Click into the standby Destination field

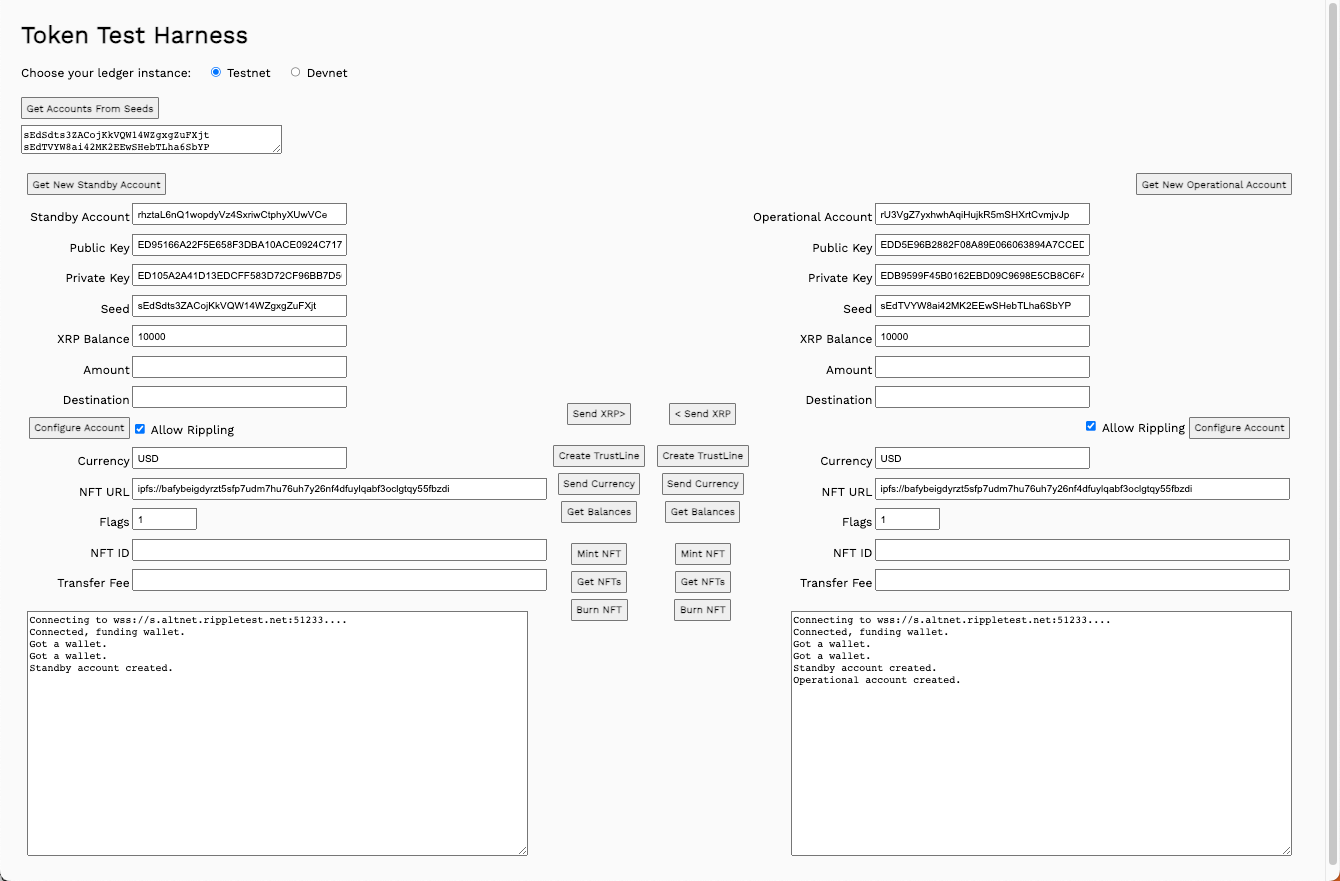239,396
